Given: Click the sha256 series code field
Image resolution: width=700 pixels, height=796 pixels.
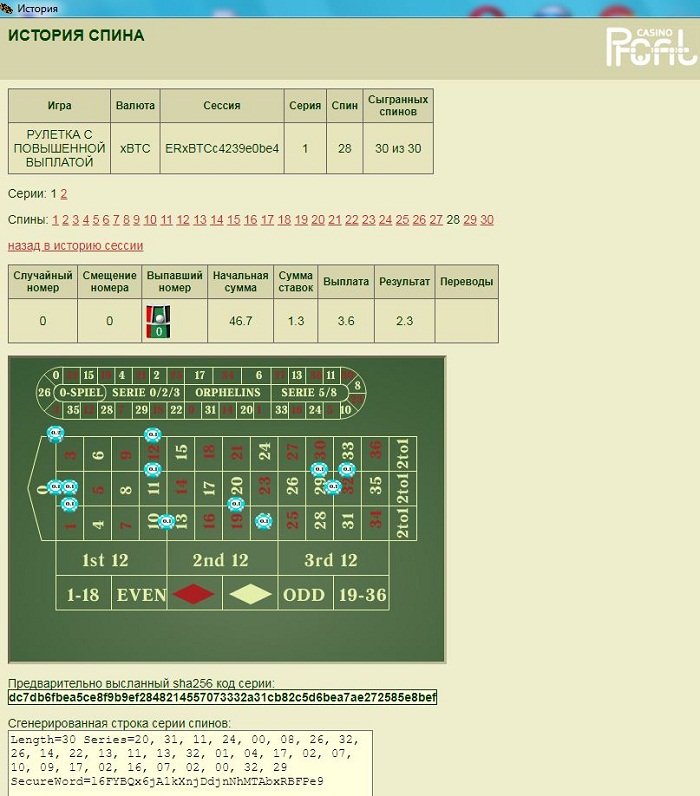Looking at the screenshot, I should (x=222, y=697).
